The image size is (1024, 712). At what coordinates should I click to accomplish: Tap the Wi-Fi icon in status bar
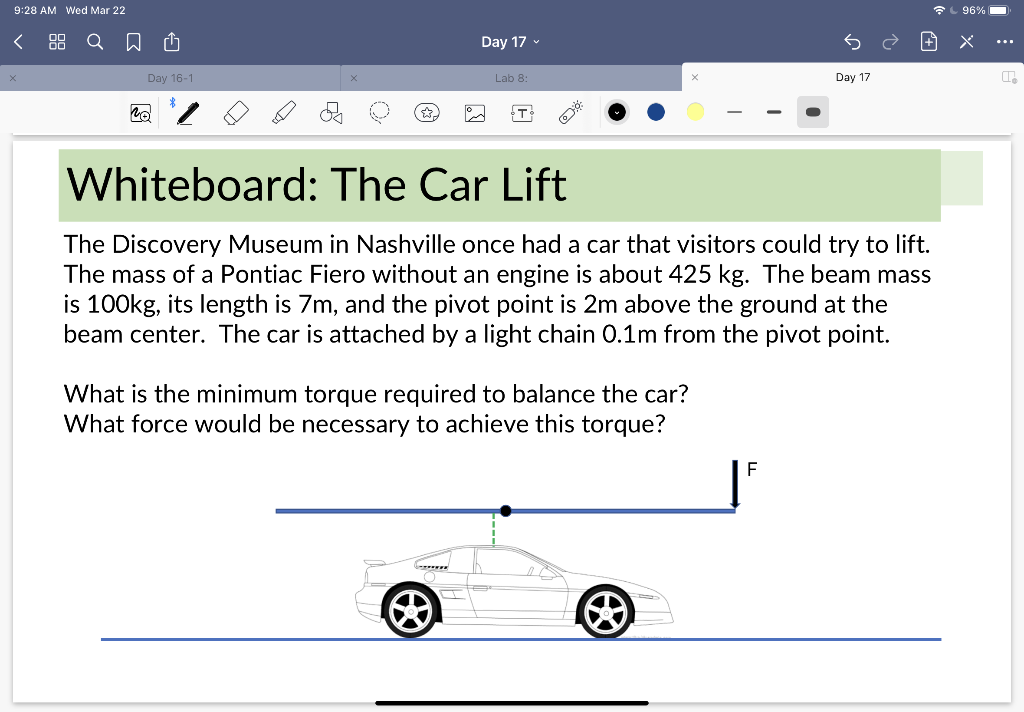point(939,10)
